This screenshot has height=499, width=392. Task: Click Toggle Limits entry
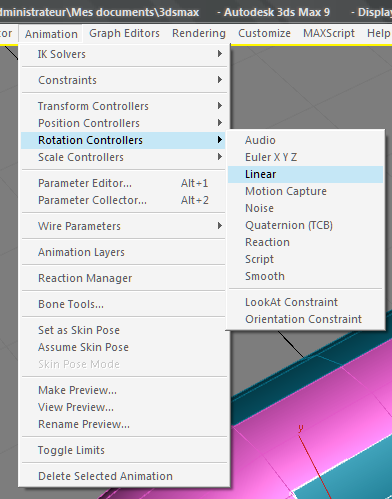pos(124,450)
